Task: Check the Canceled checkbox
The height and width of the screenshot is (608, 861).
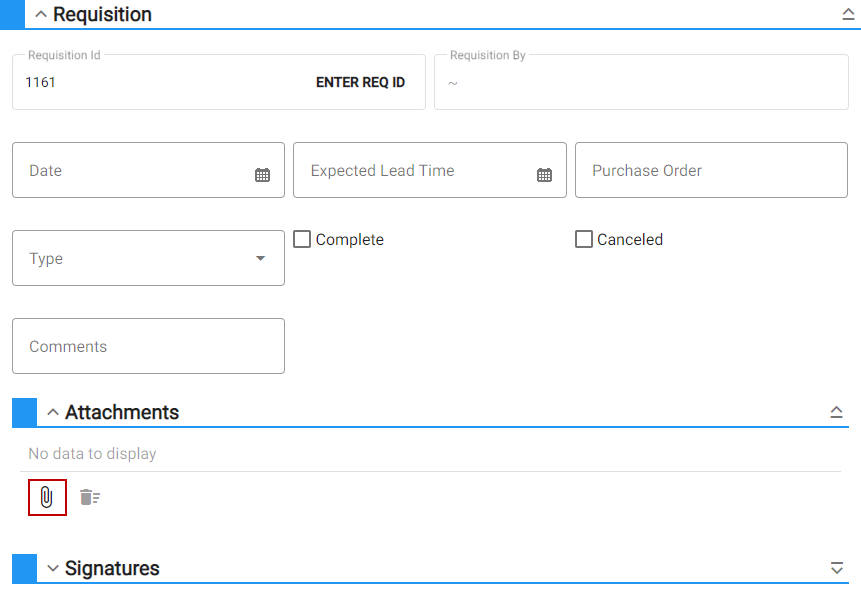Action: click(584, 239)
